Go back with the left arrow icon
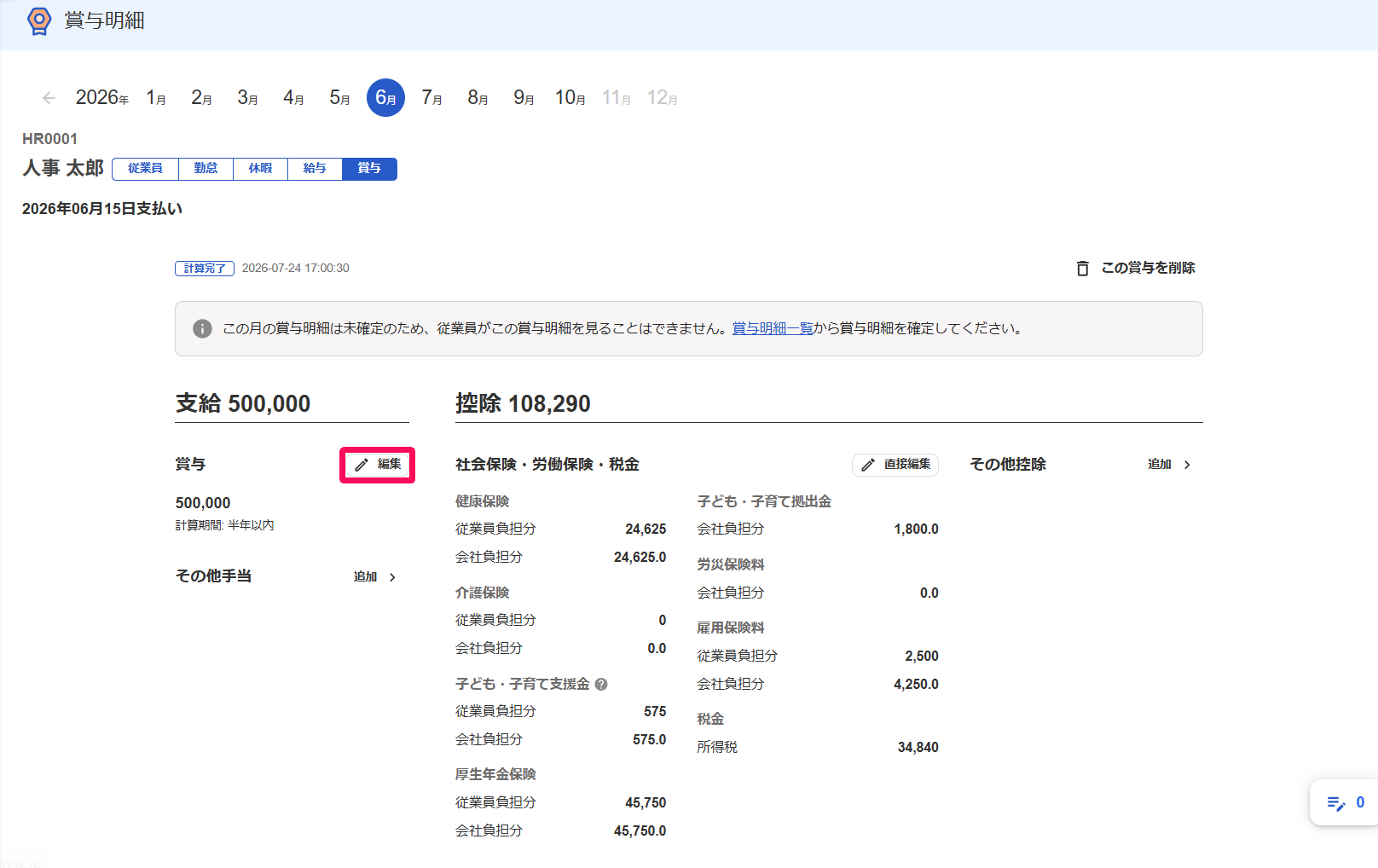1378x868 pixels. tap(49, 98)
